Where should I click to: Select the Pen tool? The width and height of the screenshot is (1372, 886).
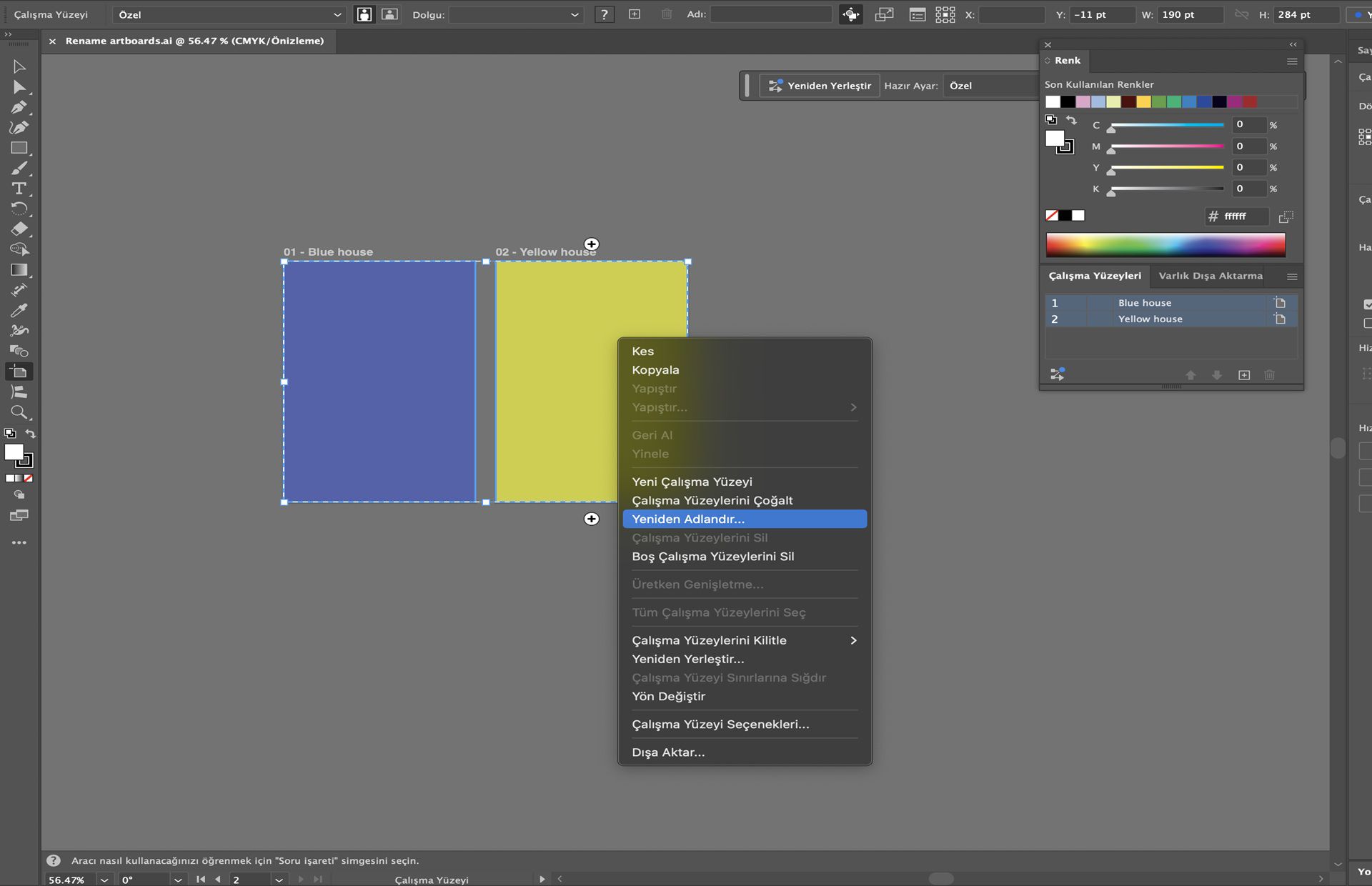click(x=19, y=107)
